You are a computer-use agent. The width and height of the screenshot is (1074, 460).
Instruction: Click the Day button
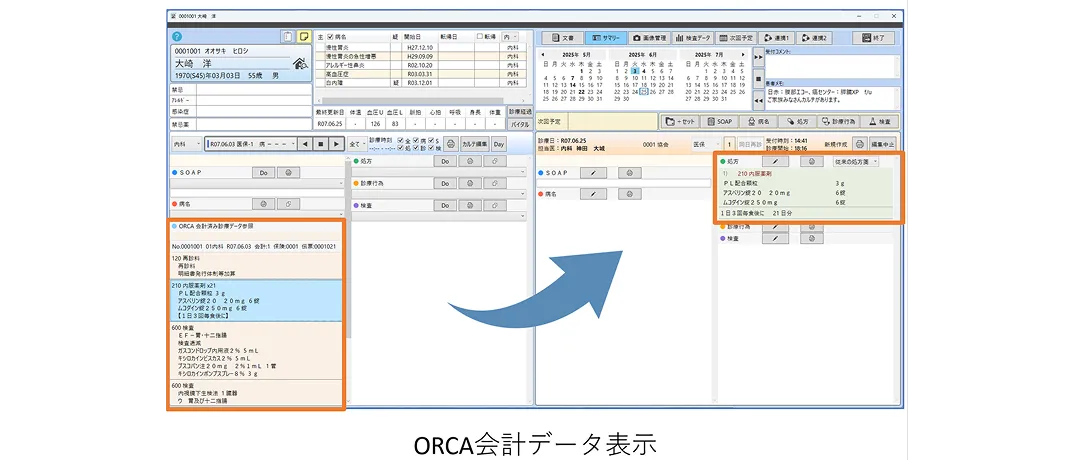click(x=499, y=144)
